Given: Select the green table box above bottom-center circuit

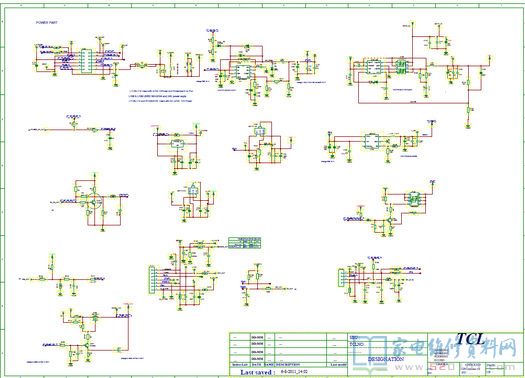Looking at the screenshot, I should (x=245, y=243).
